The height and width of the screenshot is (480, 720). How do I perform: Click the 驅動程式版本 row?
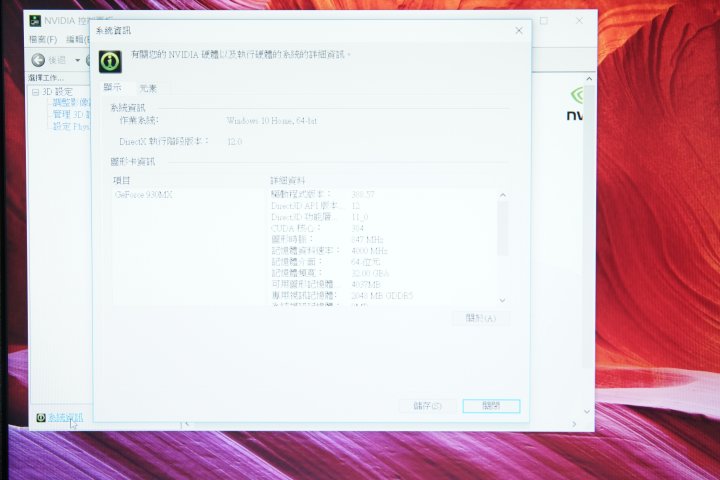[322, 194]
